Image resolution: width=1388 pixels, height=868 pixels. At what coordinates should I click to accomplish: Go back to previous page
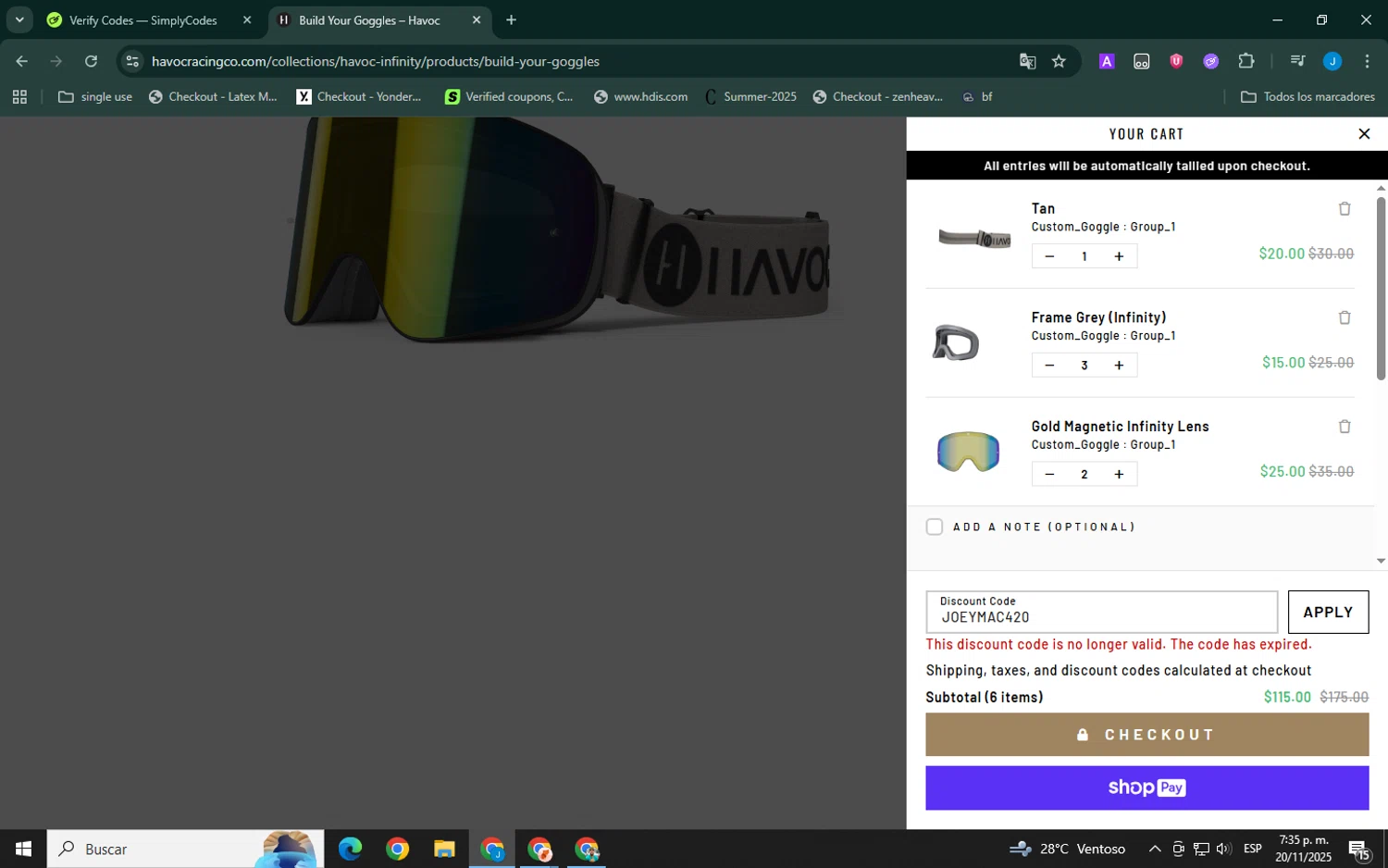point(21,61)
